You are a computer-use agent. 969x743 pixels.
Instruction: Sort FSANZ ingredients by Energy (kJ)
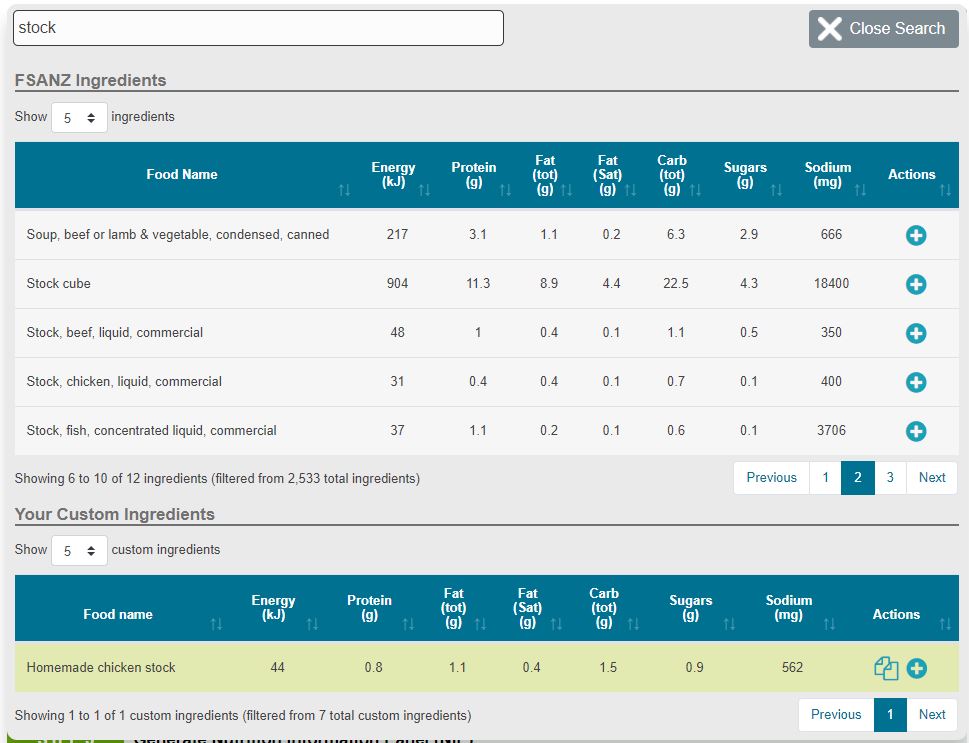coord(393,175)
